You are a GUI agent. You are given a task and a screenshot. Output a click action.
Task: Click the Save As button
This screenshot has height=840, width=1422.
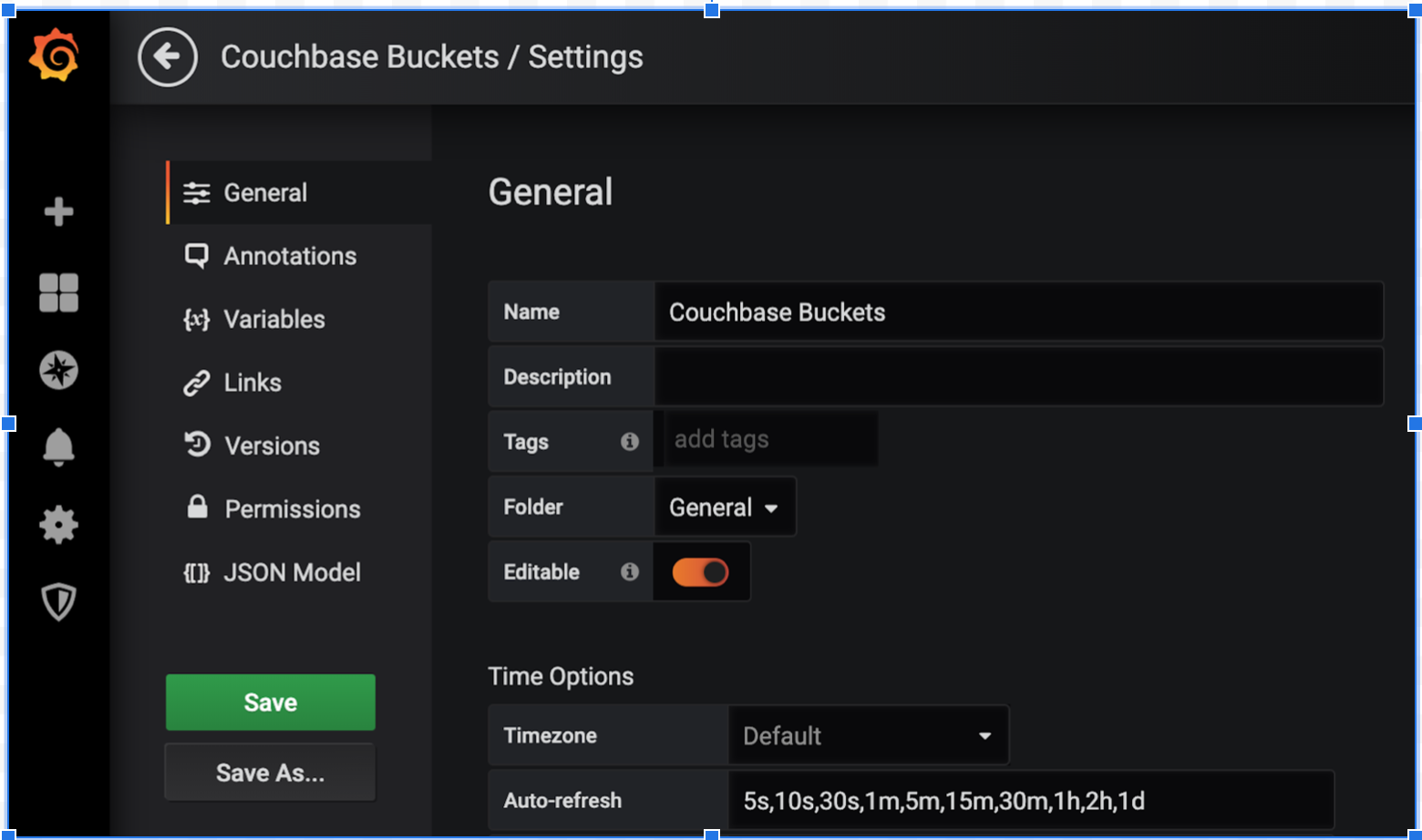[269, 772]
